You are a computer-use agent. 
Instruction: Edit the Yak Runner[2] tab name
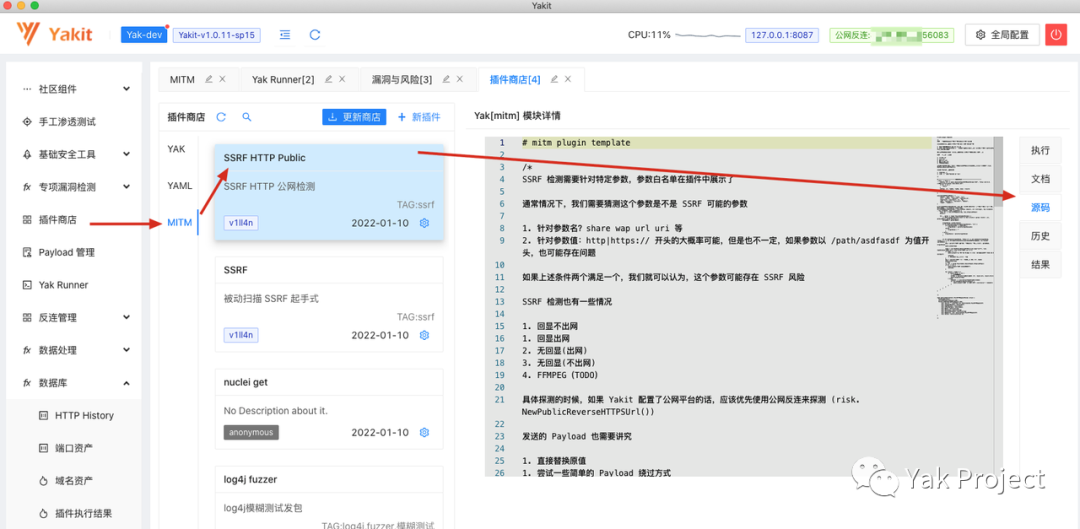[329, 79]
